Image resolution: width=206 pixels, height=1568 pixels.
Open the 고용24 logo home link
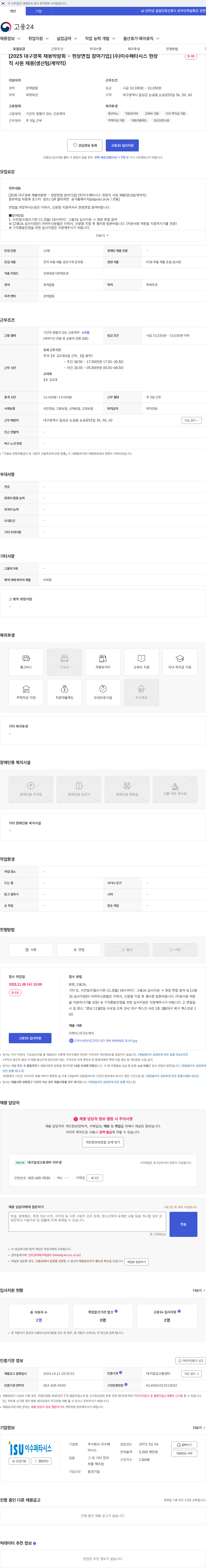[x=17, y=27]
